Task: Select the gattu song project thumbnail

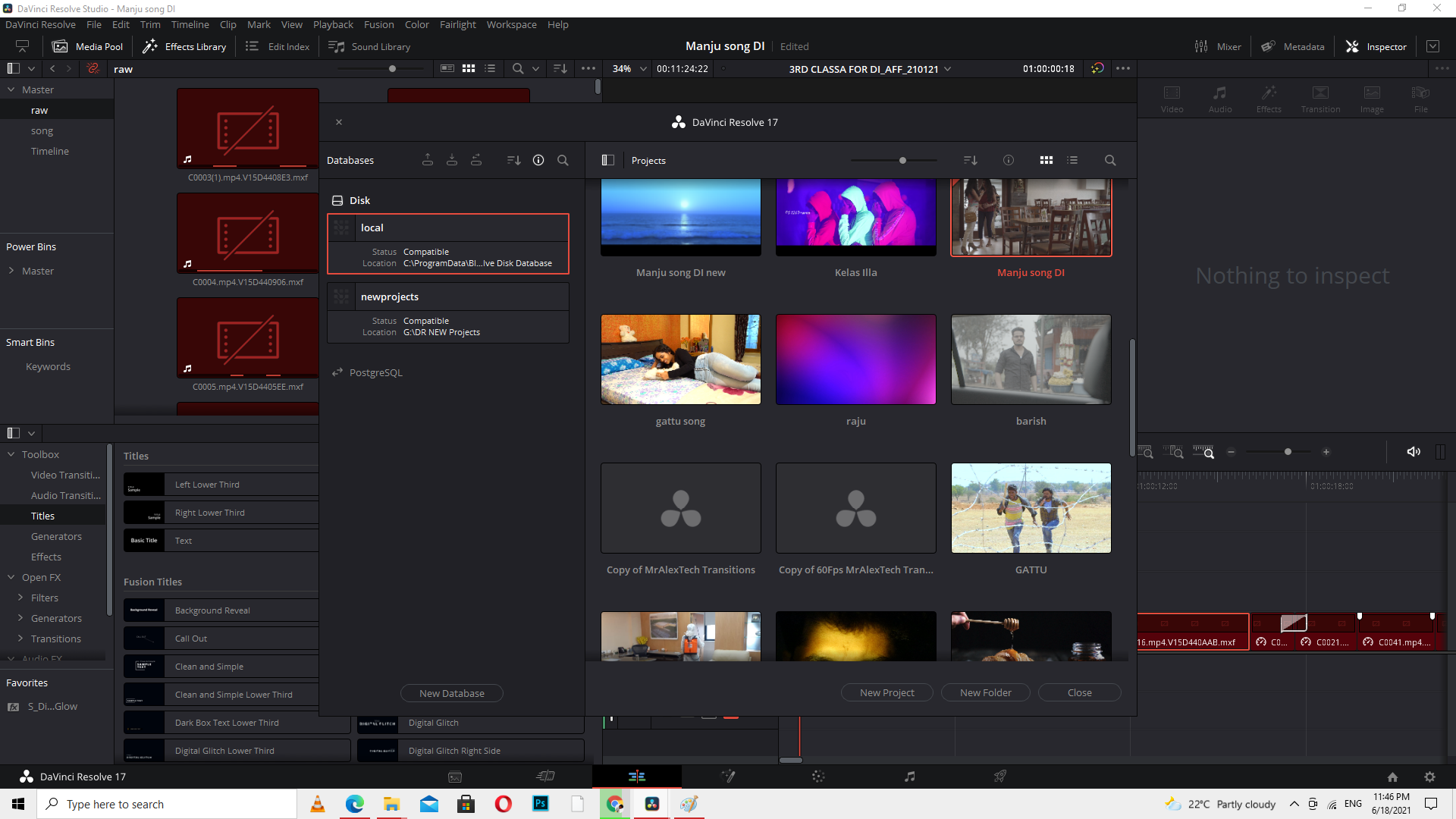Action: point(681,359)
